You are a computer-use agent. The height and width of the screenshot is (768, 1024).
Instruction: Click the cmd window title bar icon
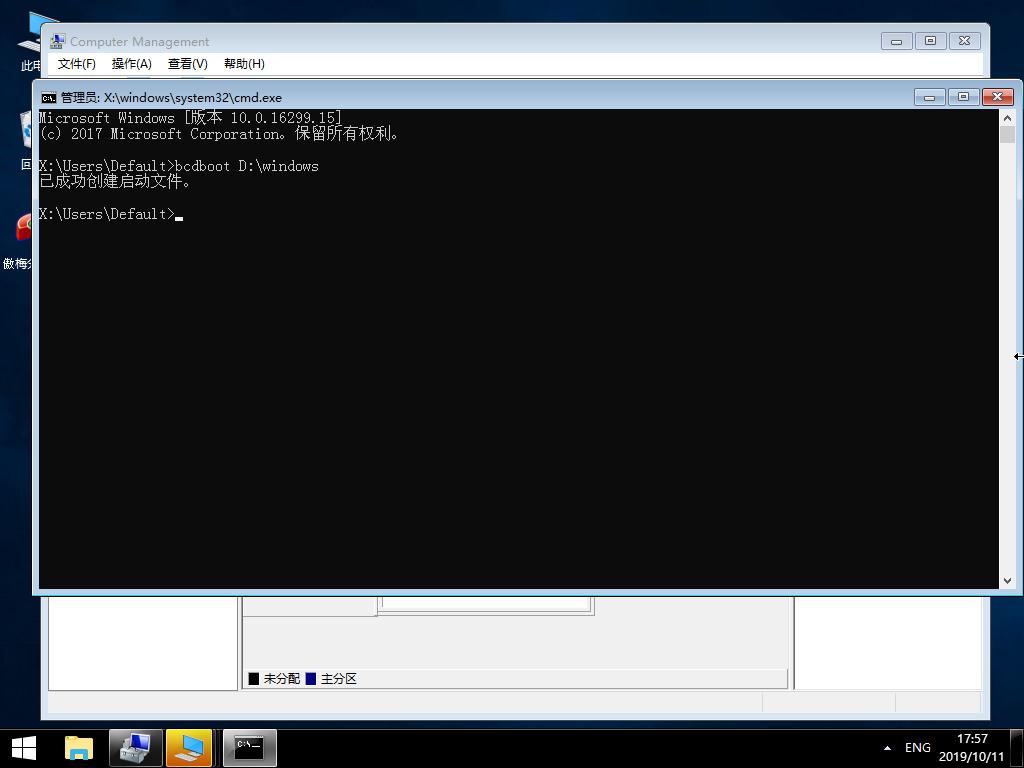[49, 97]
